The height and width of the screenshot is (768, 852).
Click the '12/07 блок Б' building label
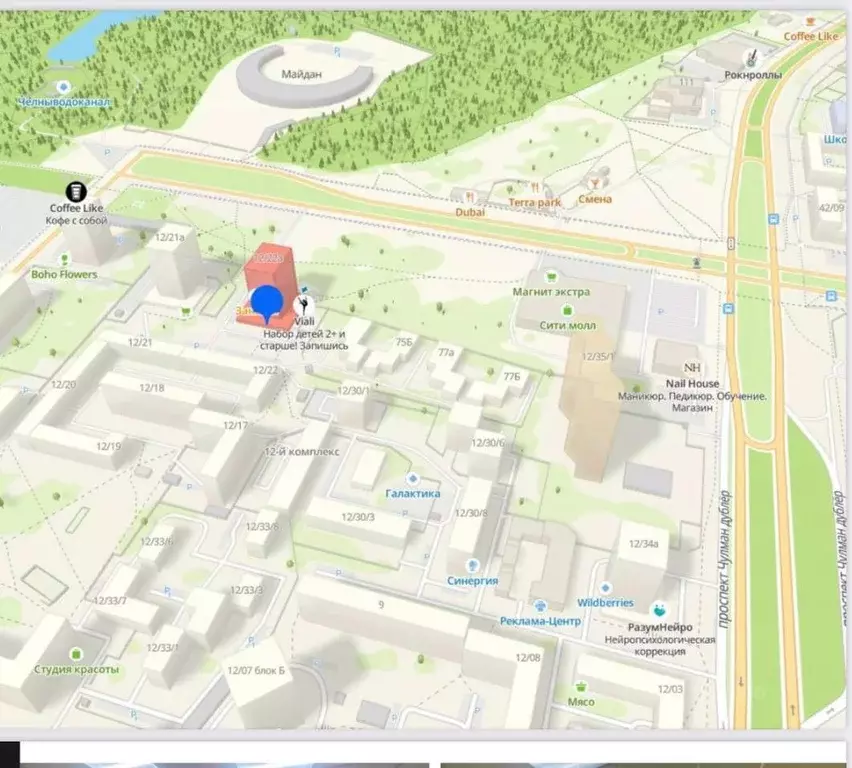coord(256,670)
